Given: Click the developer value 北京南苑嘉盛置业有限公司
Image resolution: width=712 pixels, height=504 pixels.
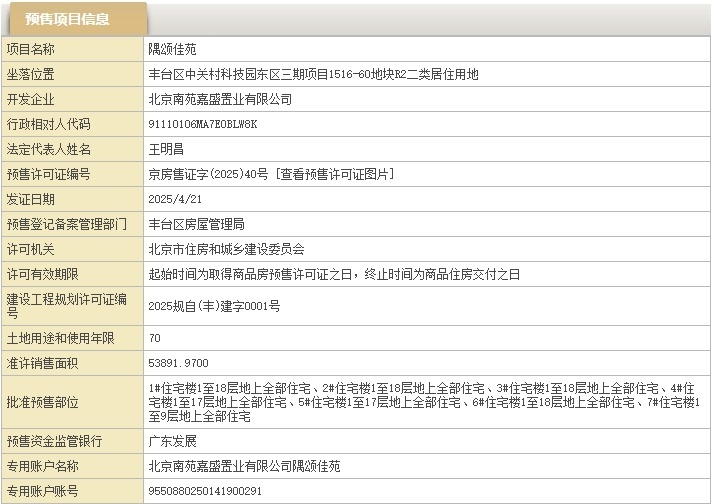Looking at the screenshot, I should pyautogui.click(x=220, y=99).
